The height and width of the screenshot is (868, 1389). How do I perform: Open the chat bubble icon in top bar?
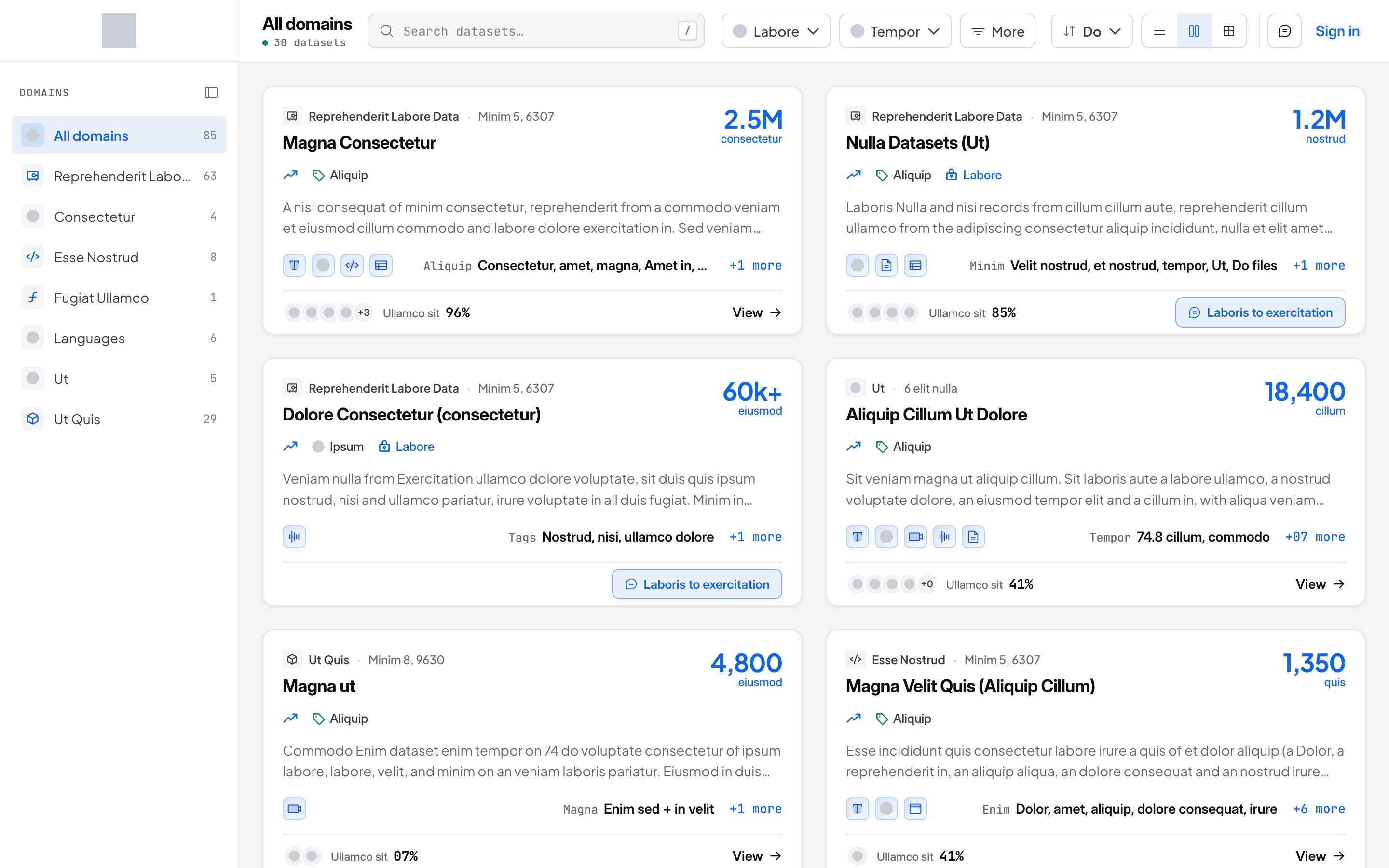coord(1284,31)
